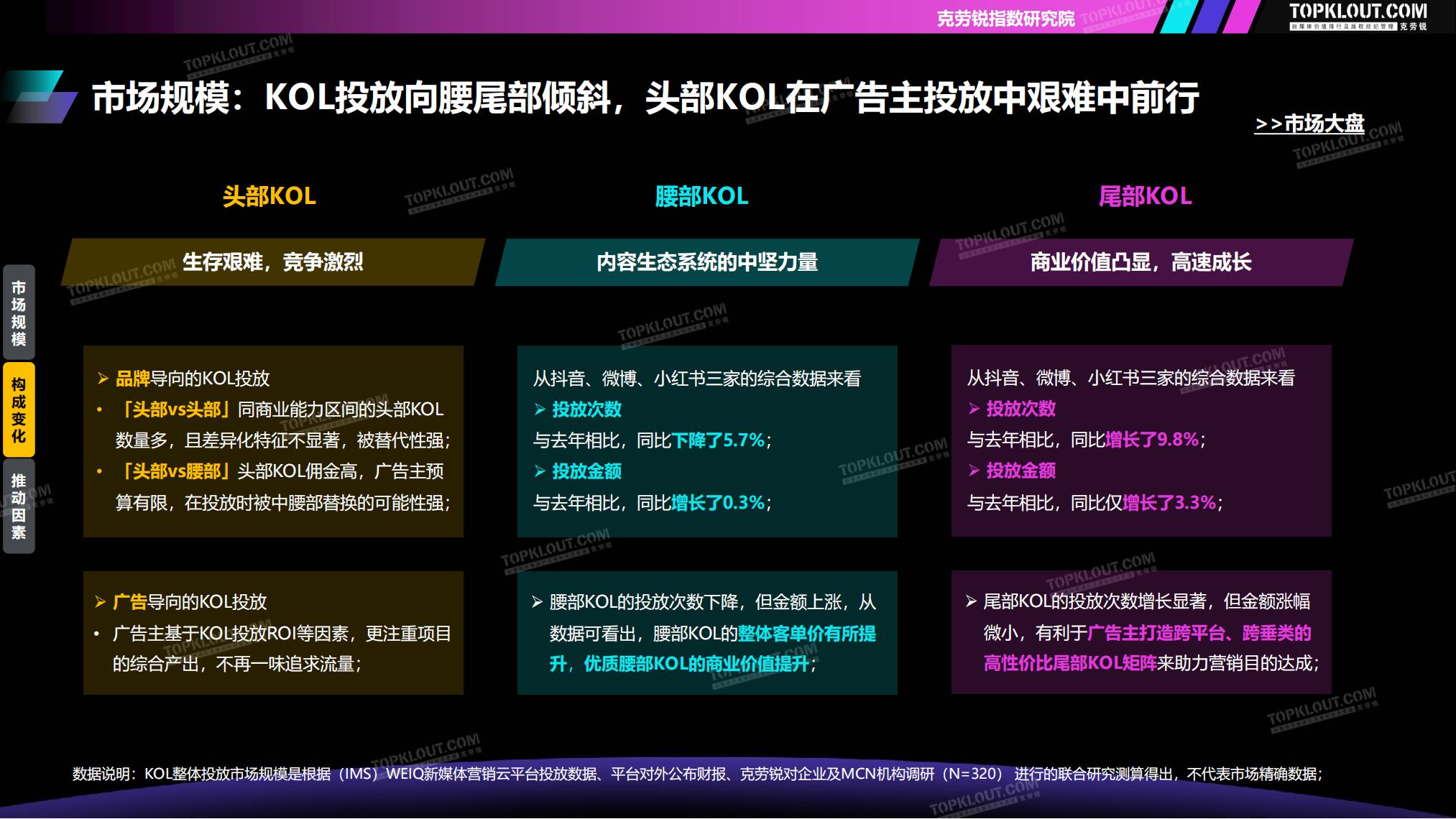Select the 市场规模 side tab
Viewport: 1456px width, 819px height.
click(x=19, y=313)
